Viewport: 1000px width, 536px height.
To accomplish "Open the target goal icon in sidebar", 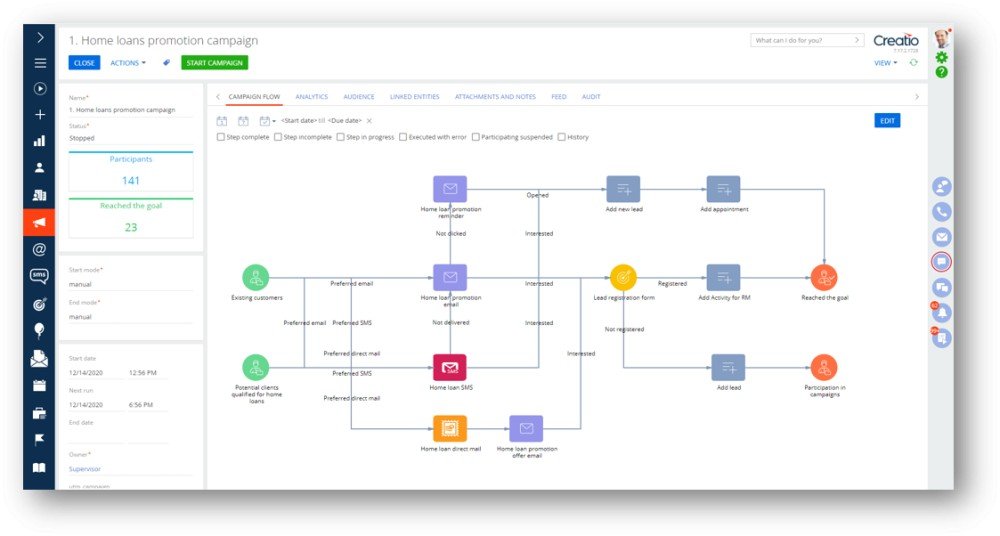I will pos(40,304).
